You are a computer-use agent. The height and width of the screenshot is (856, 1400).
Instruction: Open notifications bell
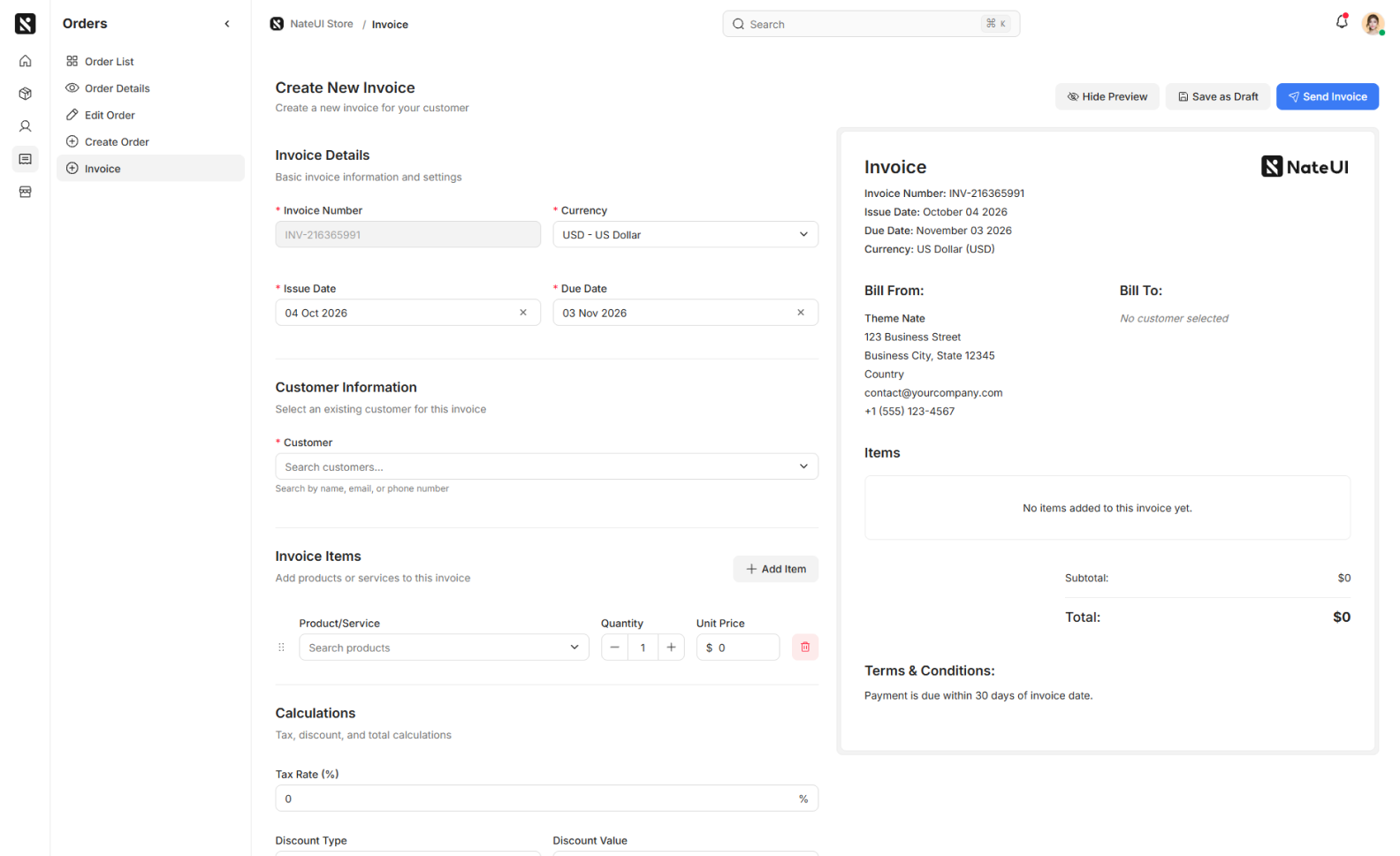coord(1342,22)
